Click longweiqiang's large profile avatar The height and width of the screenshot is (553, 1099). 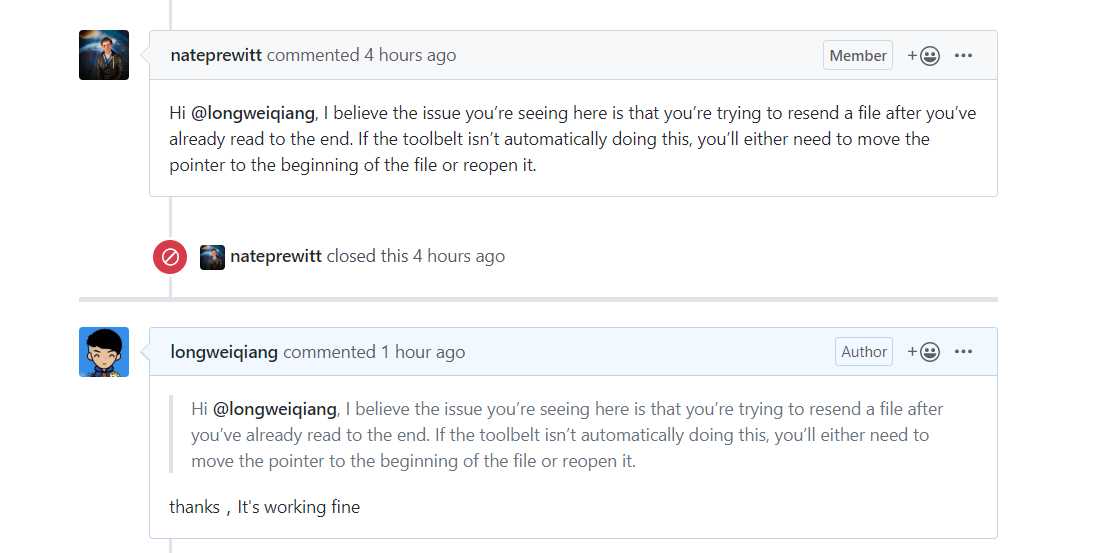104,352
